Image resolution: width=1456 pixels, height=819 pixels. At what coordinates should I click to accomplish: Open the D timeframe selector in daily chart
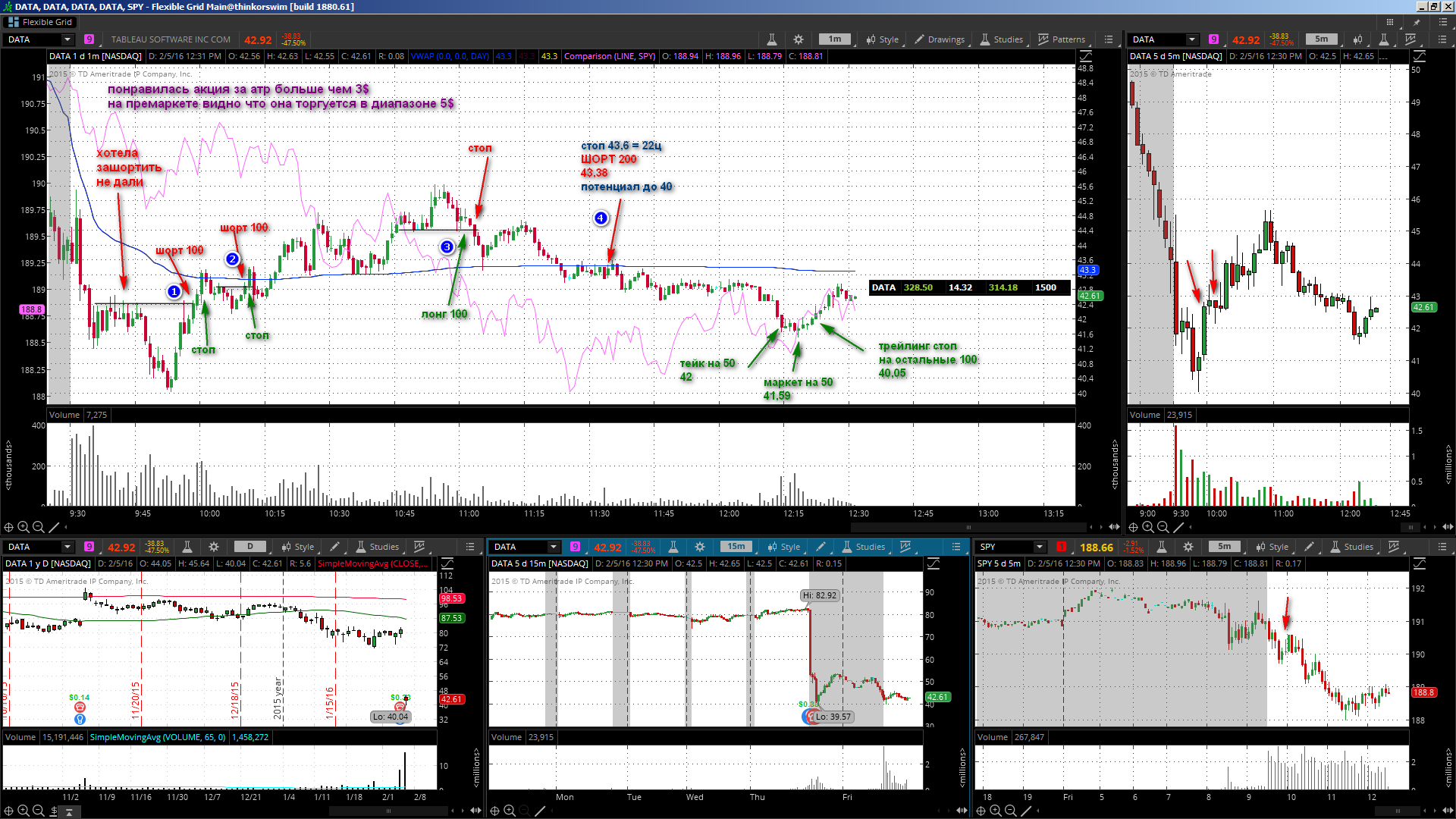[x=250, y=547]
